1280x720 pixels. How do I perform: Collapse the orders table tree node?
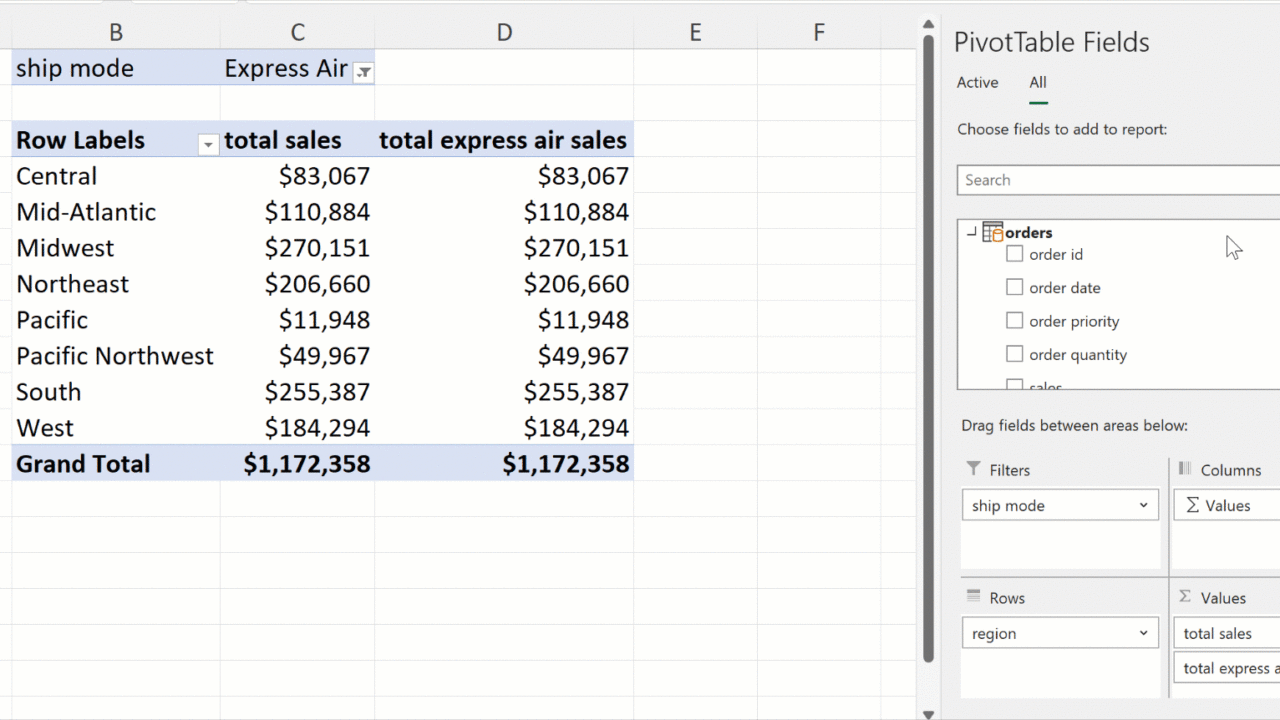971,232
